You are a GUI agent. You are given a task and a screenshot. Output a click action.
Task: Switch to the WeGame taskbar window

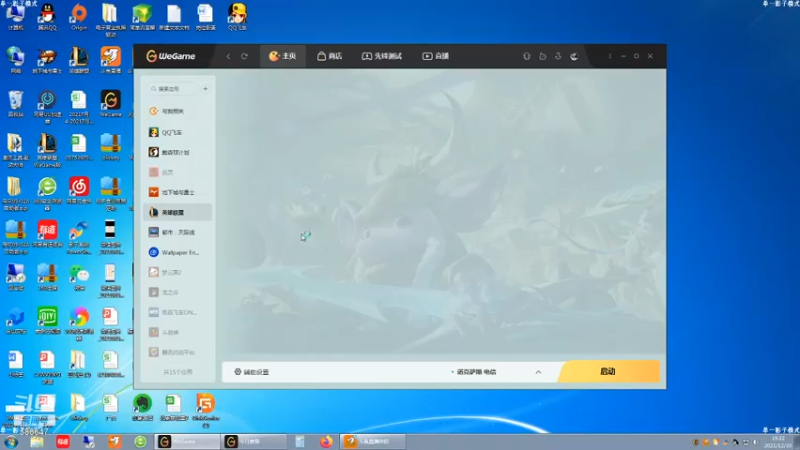tap(187, 442)
